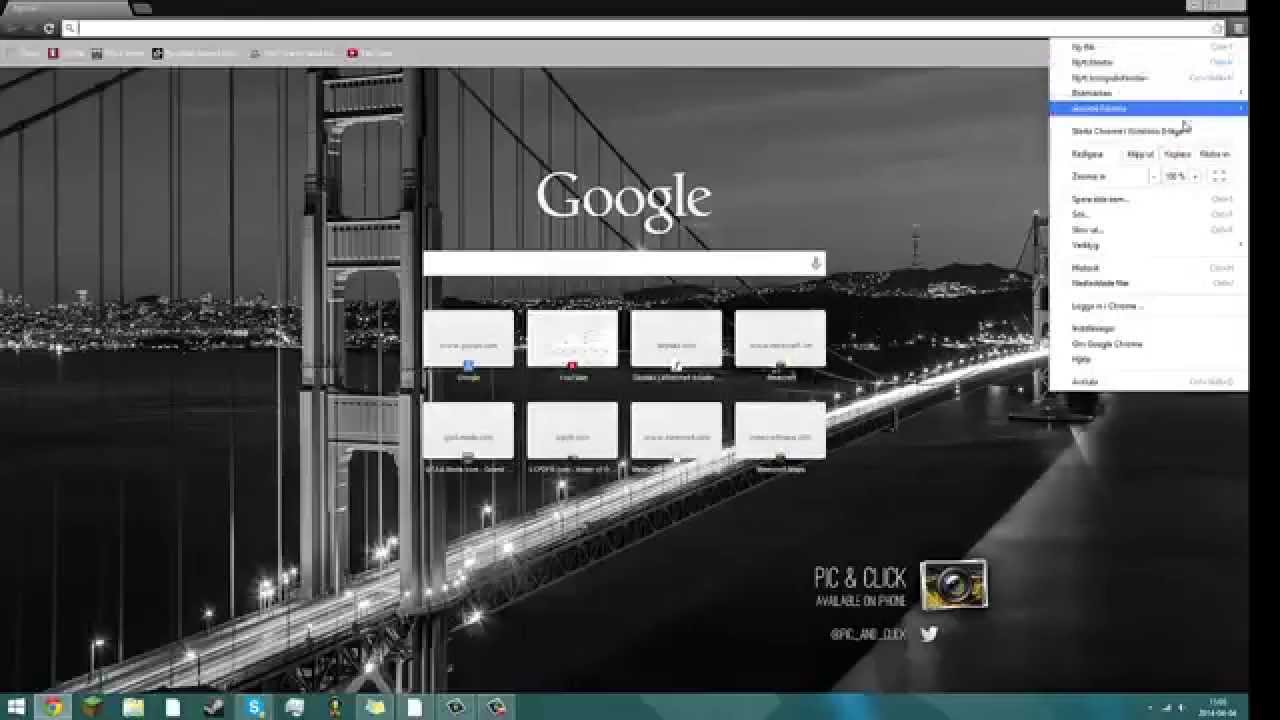Click the bookmark star in address bar
The height and width of the screenshot is (720, 1280).
(x=1216, y=28)
